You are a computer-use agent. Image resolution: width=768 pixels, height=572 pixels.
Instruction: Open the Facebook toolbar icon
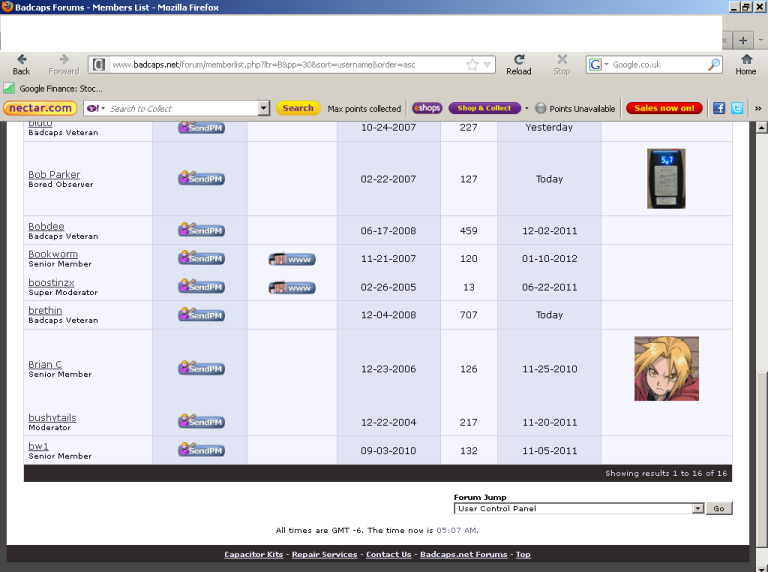point(719,108)
